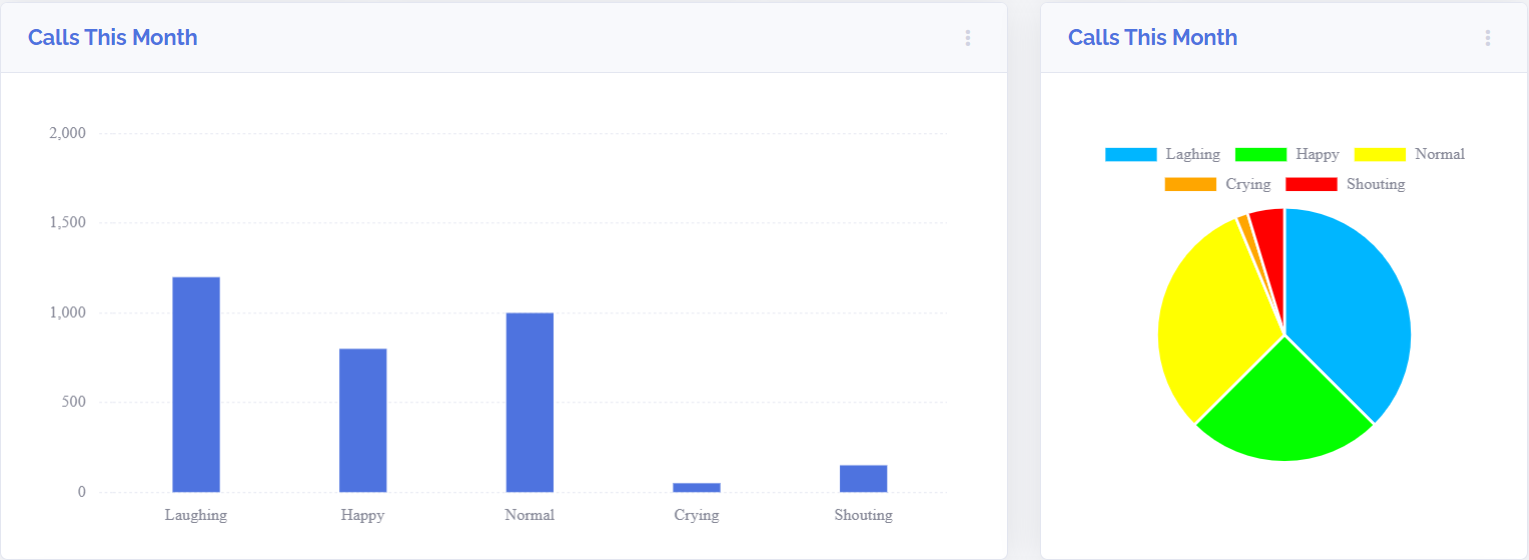Toggle the blue Laghing legend swatch
The width and height of the screenshot is (1529, 560).
click(x=1130, y=154)
